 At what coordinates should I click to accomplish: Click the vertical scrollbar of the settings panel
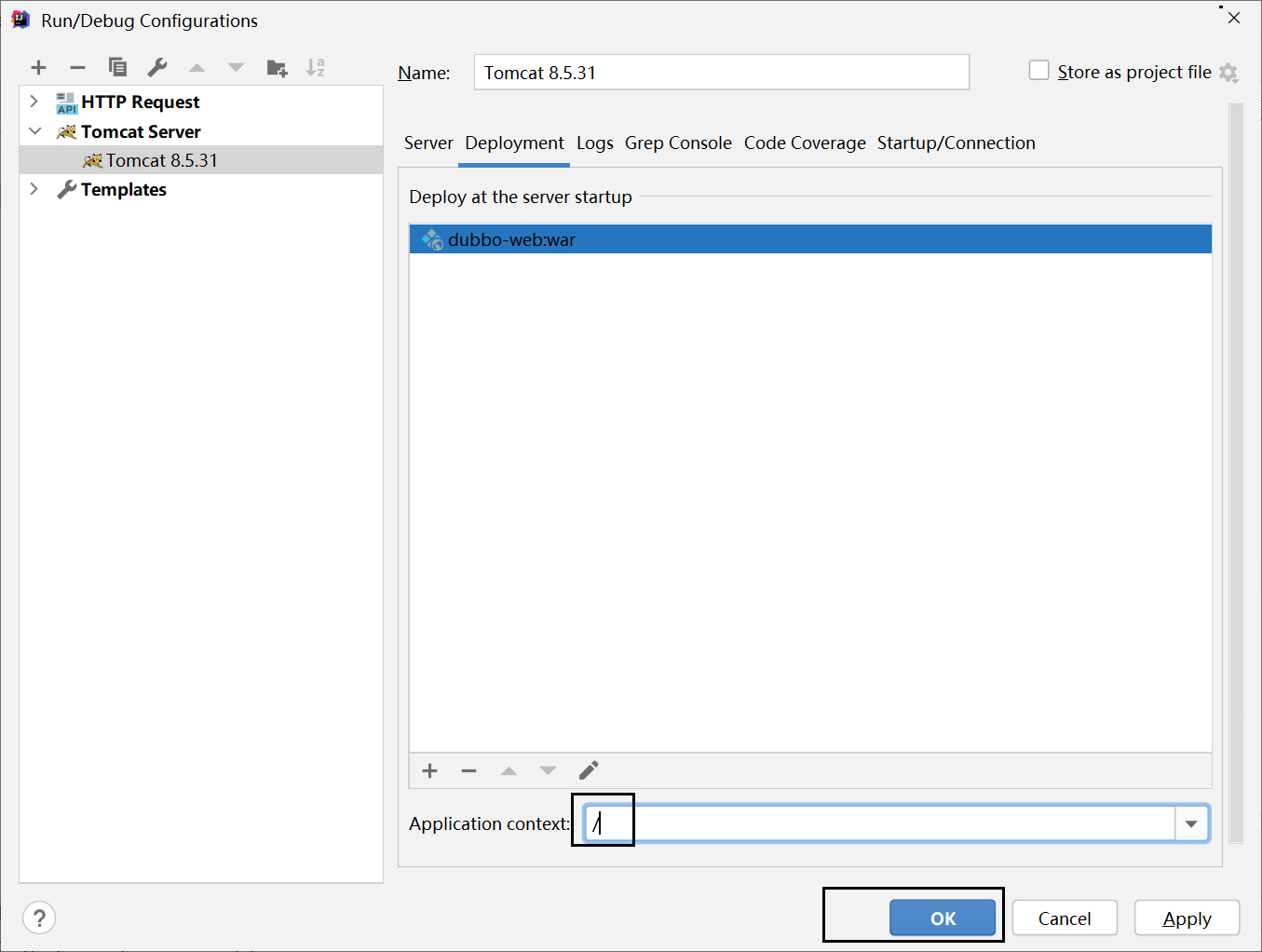(x=1236, y=473)
